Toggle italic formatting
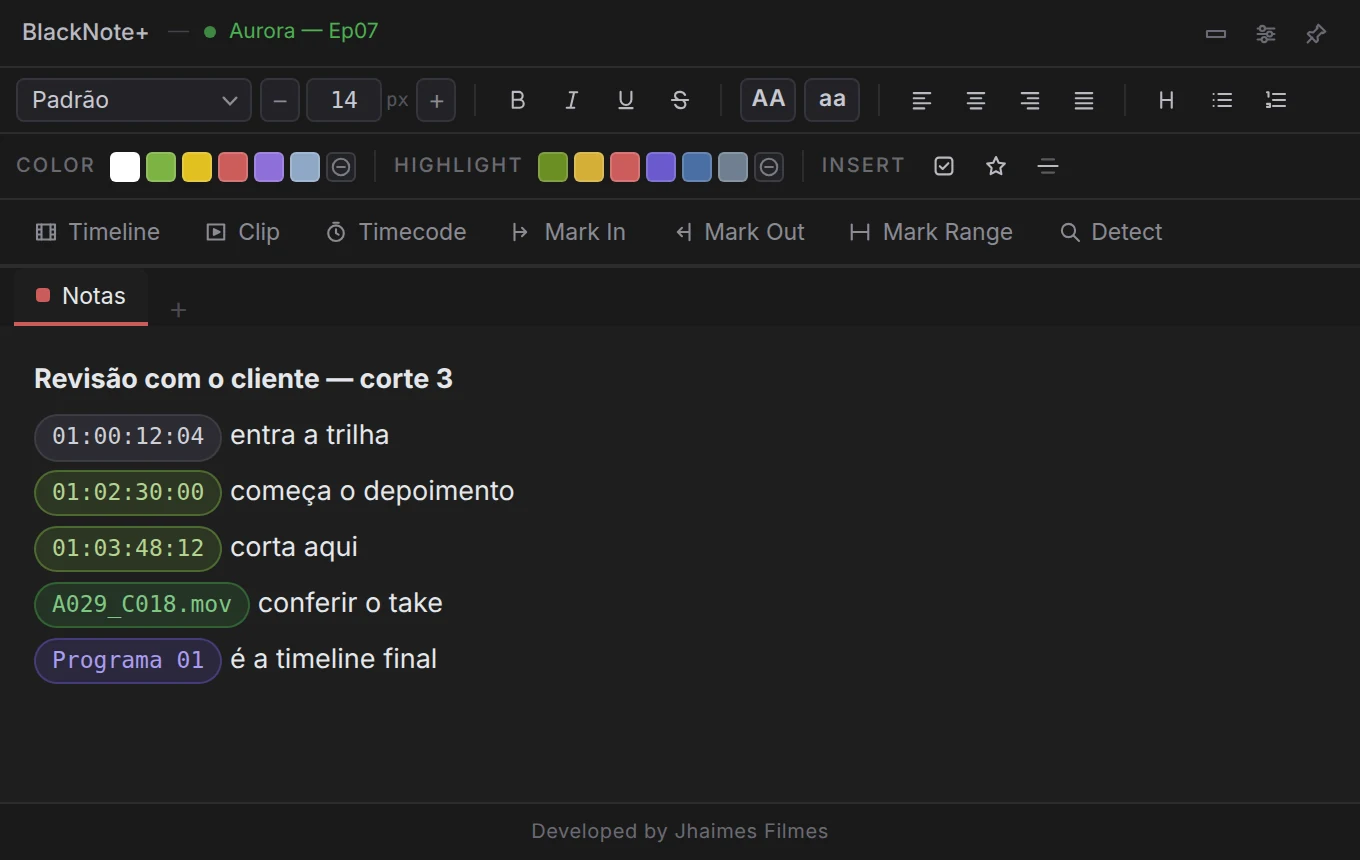Viewport: 1360px width, 860px height. (571, 100)
